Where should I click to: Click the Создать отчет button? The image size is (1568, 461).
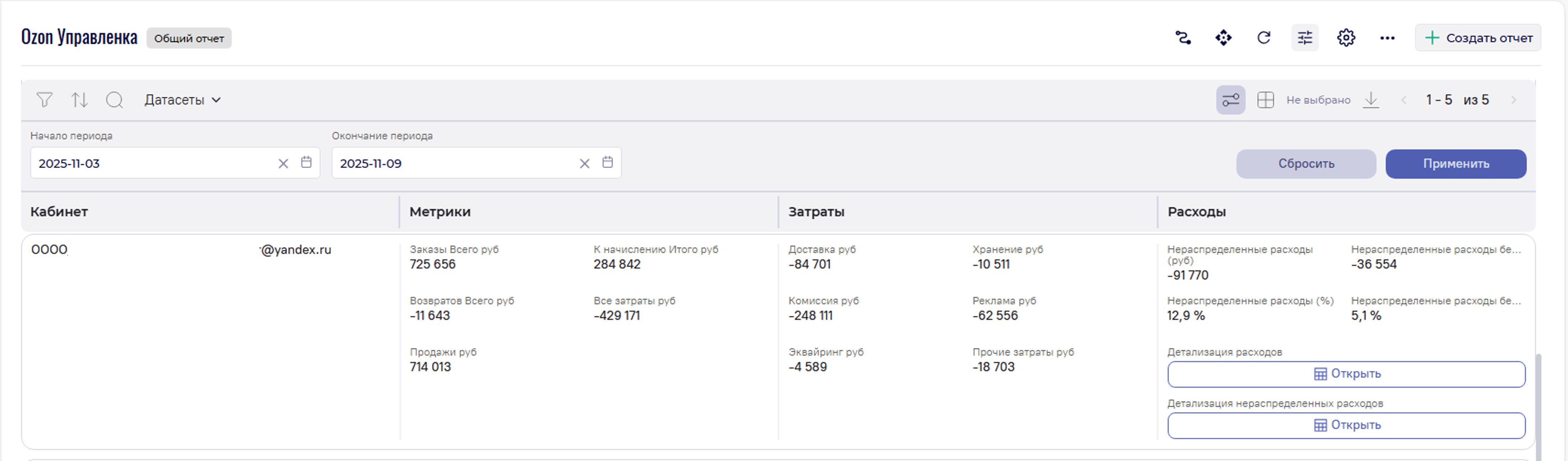tap(1477, 38)
